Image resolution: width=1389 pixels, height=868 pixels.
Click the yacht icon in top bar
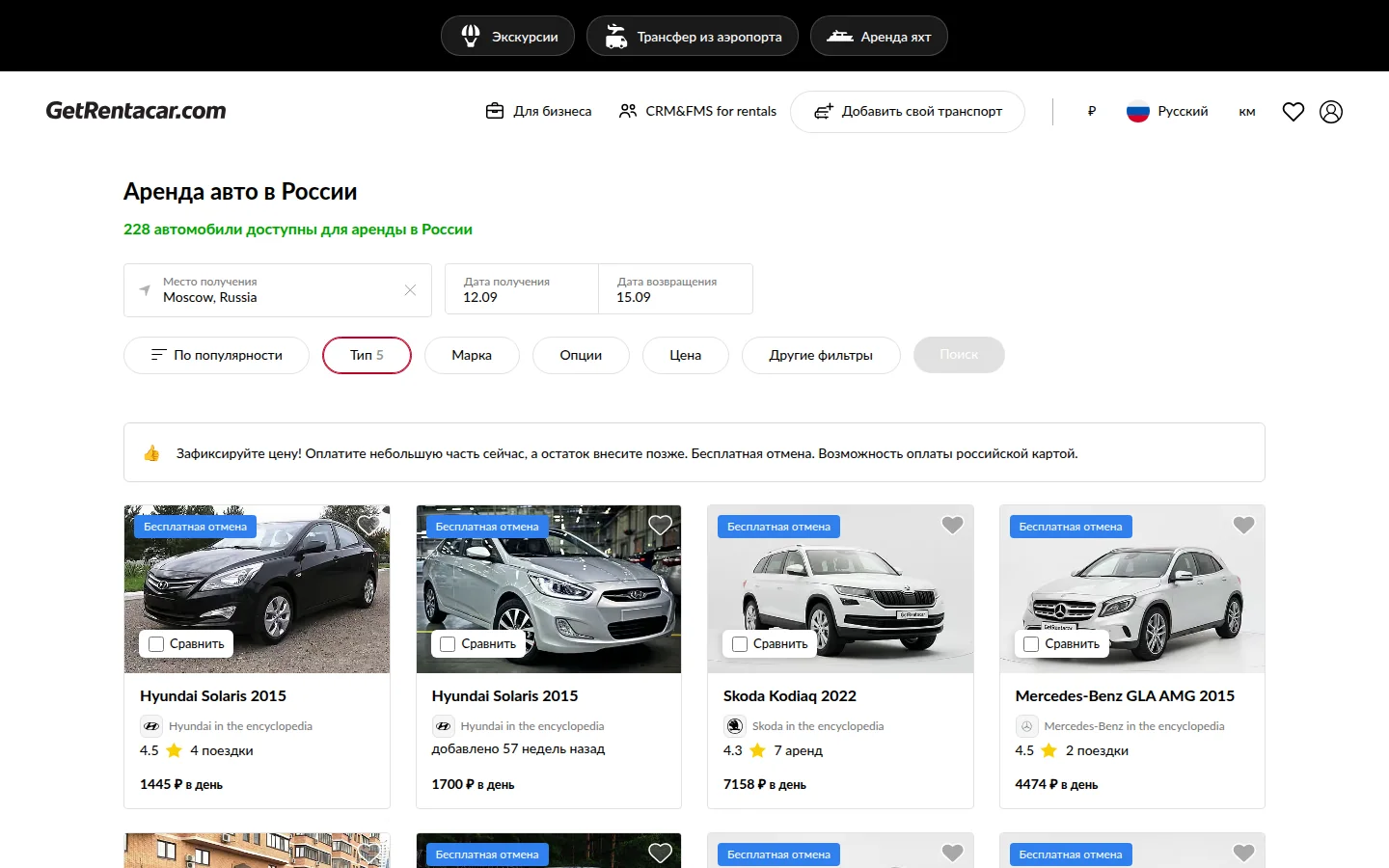click(x=839, y=37)
